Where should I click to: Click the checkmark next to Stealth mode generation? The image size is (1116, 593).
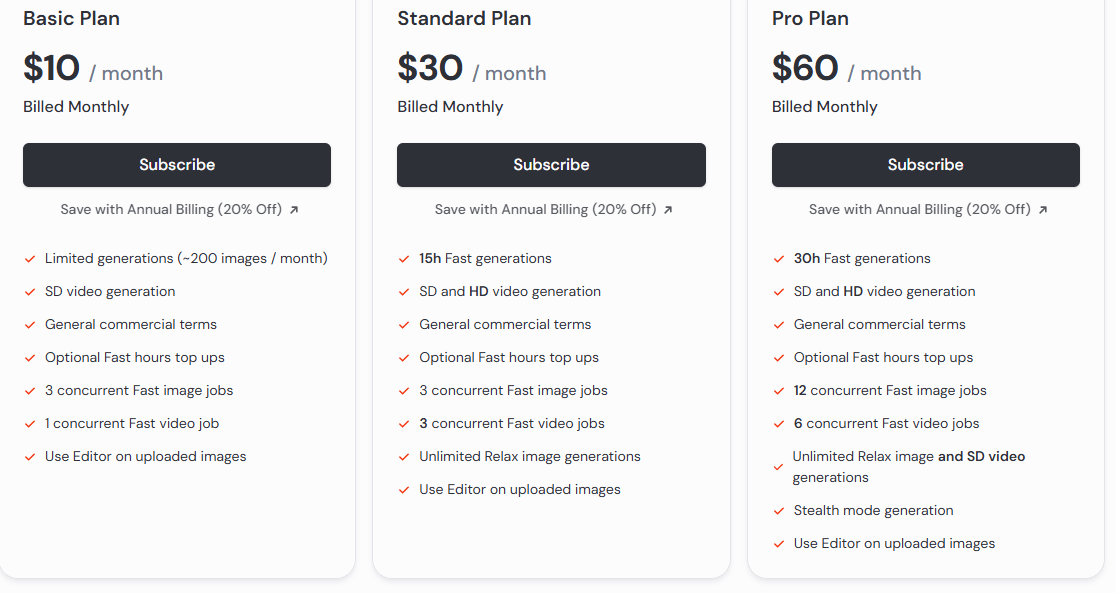pos(778,510)
